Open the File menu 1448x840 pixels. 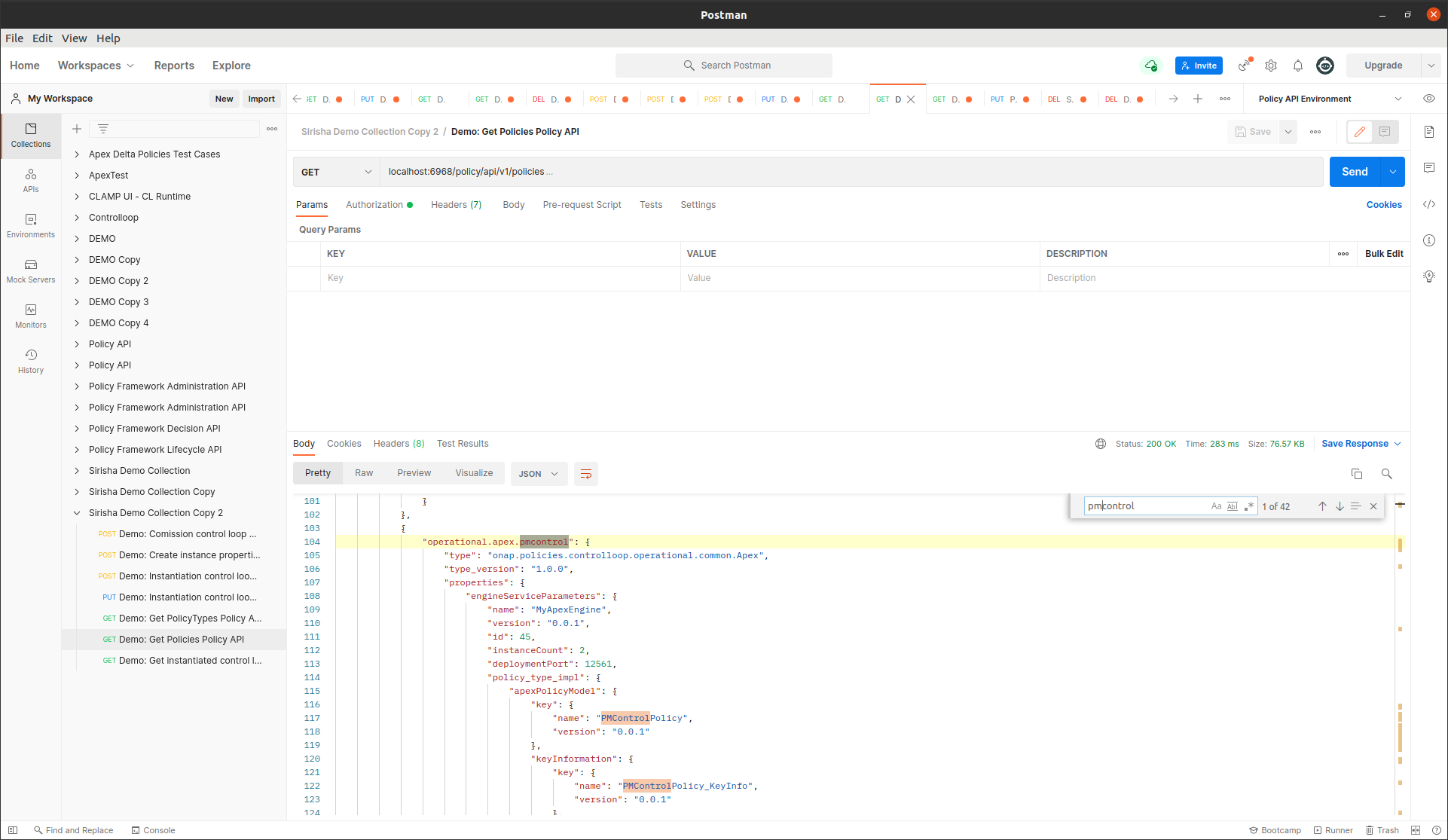(14, 38)
